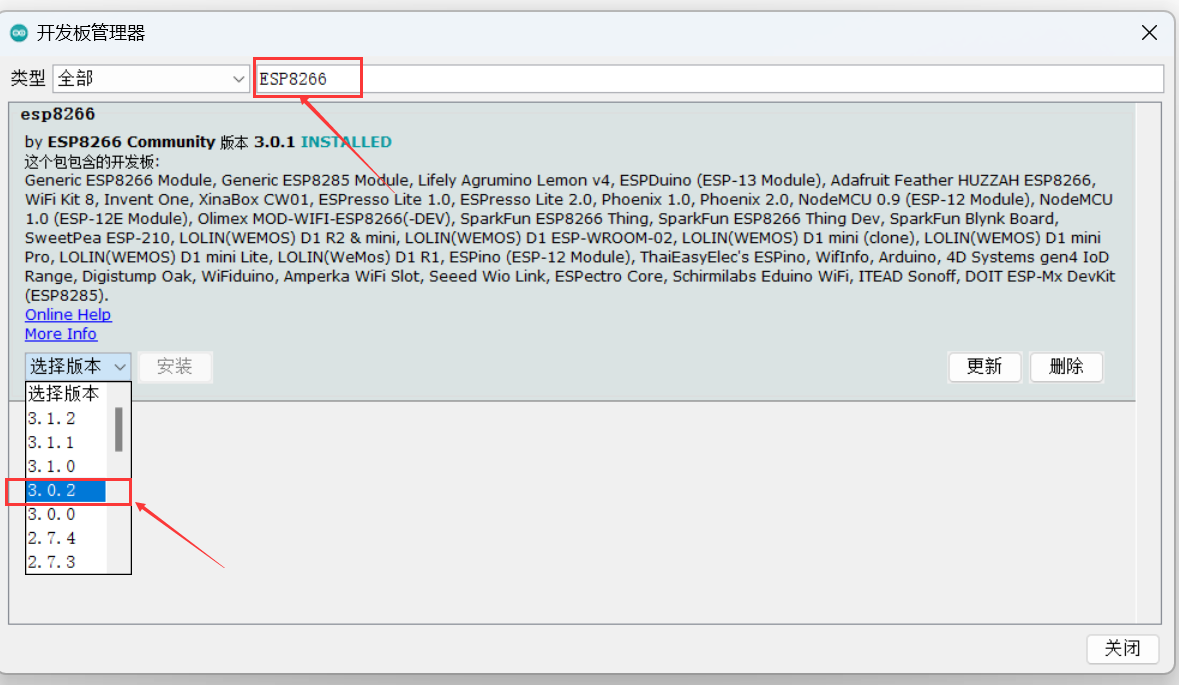This screenshot has height=685, width=1179.
Task: Click the greyed-out 安装 install button
Action: pyautogui.click(x=175, y=367)
